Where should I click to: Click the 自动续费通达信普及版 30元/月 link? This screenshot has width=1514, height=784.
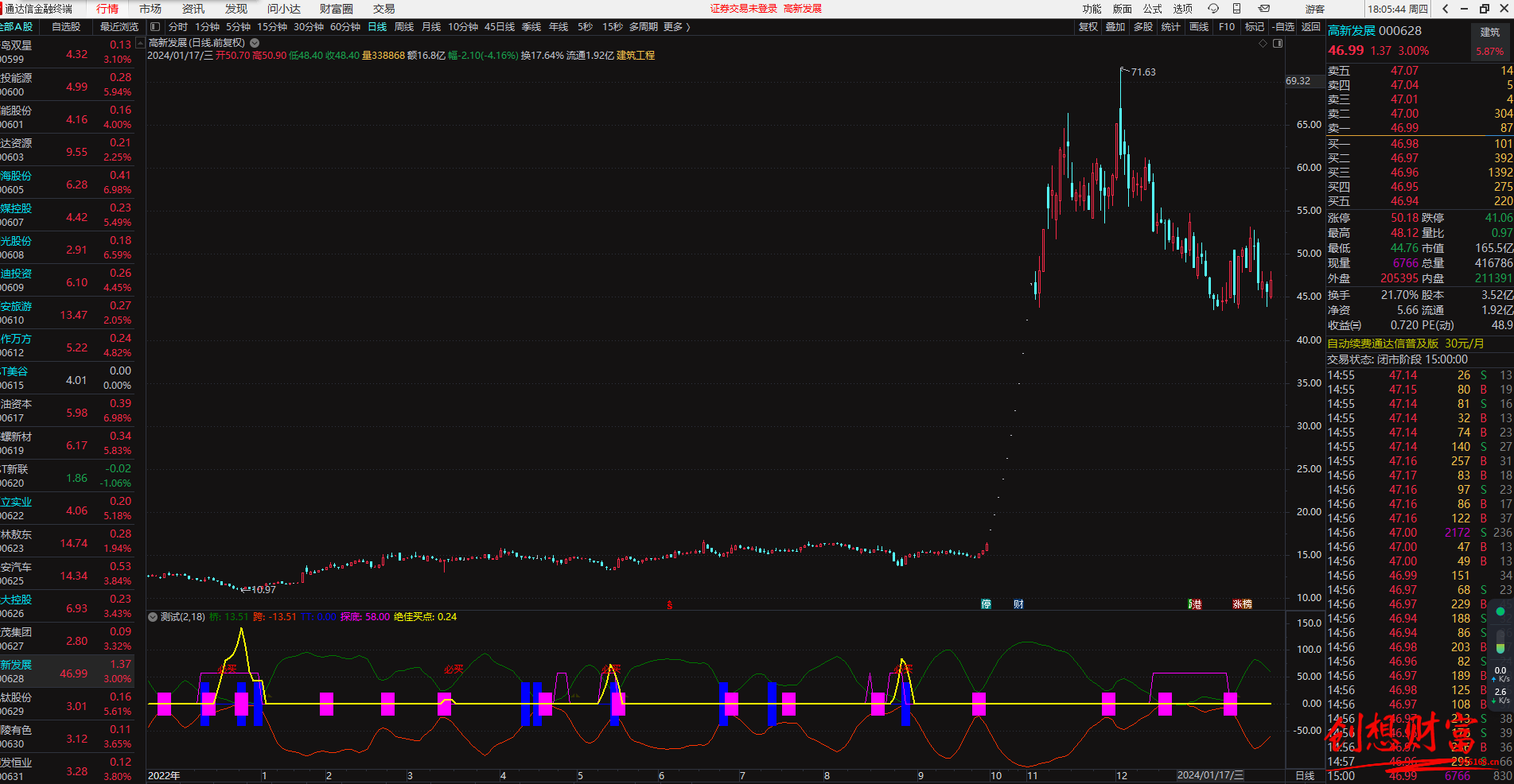point(1405,343)
